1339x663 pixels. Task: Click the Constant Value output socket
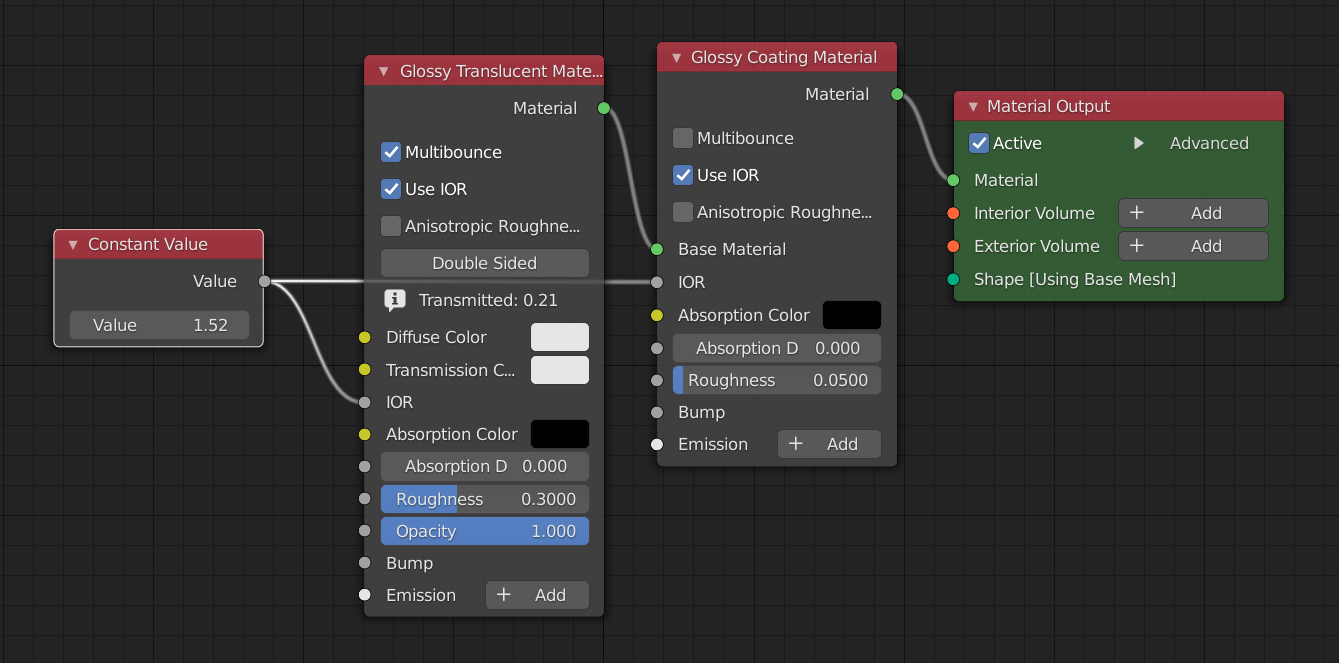264,282
